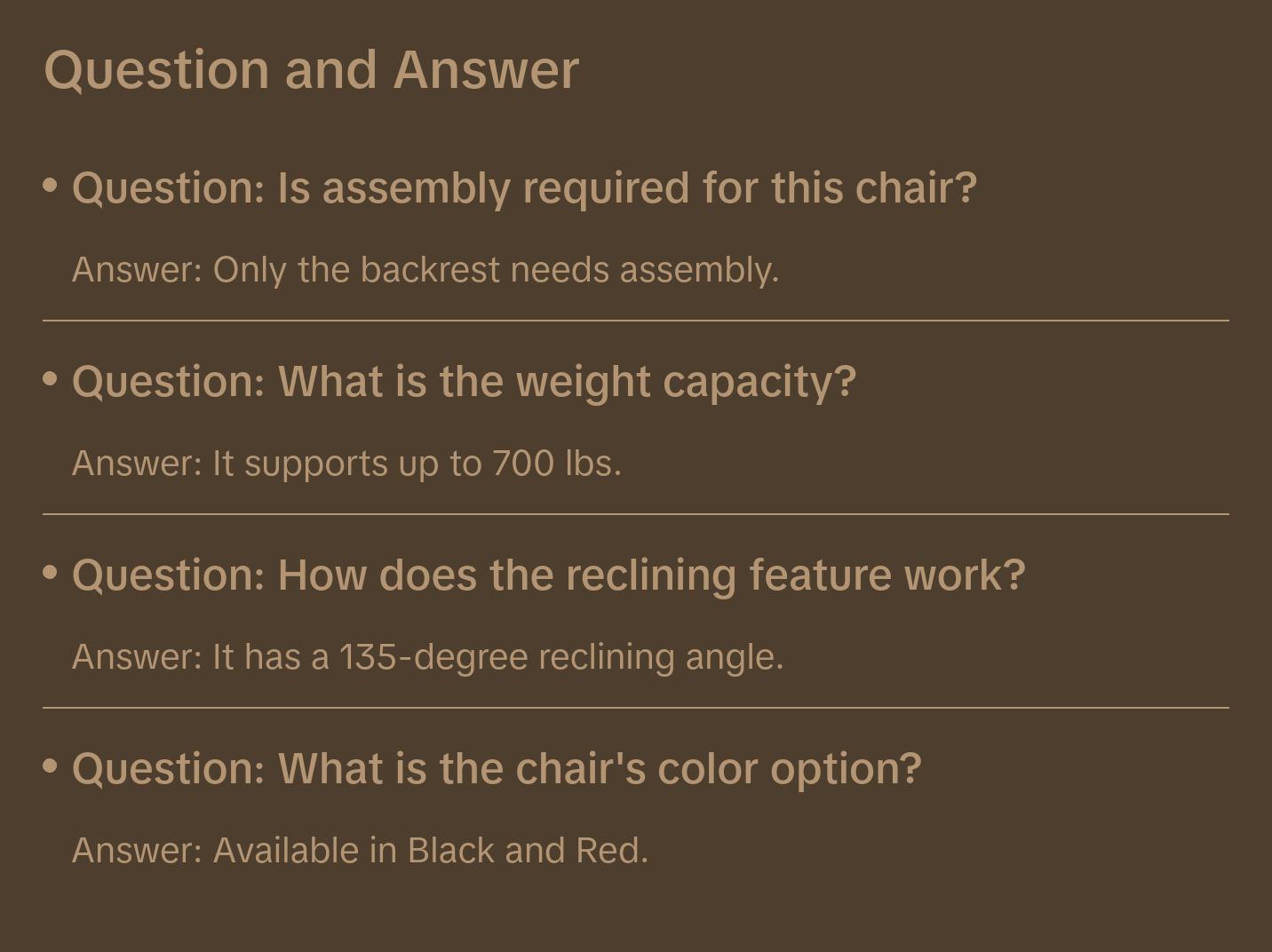Click "Answer:" label before "It has a"
The image size is (1272, 952).
tap(137, 657)
